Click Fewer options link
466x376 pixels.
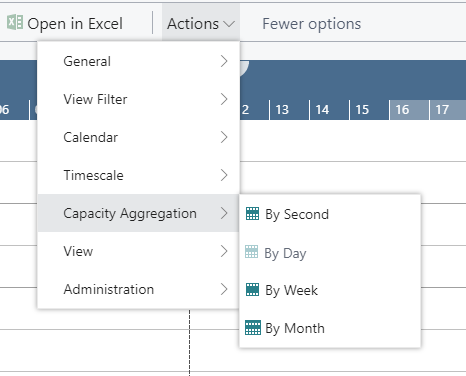point(312,24)
